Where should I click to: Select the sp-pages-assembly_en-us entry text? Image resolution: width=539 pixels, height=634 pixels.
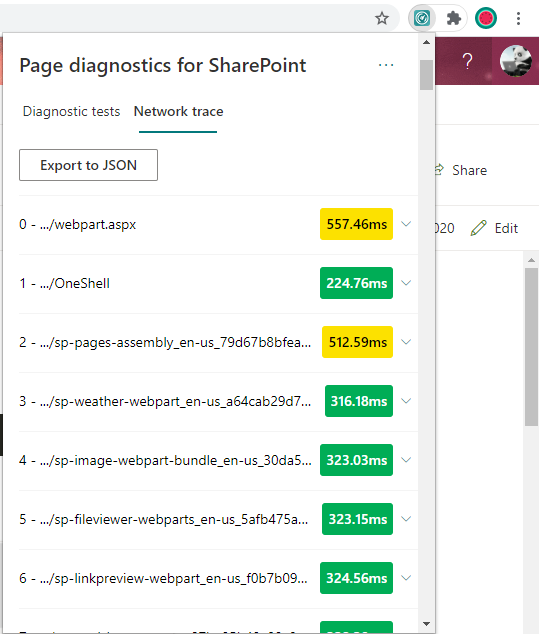[x=165, y=342]
